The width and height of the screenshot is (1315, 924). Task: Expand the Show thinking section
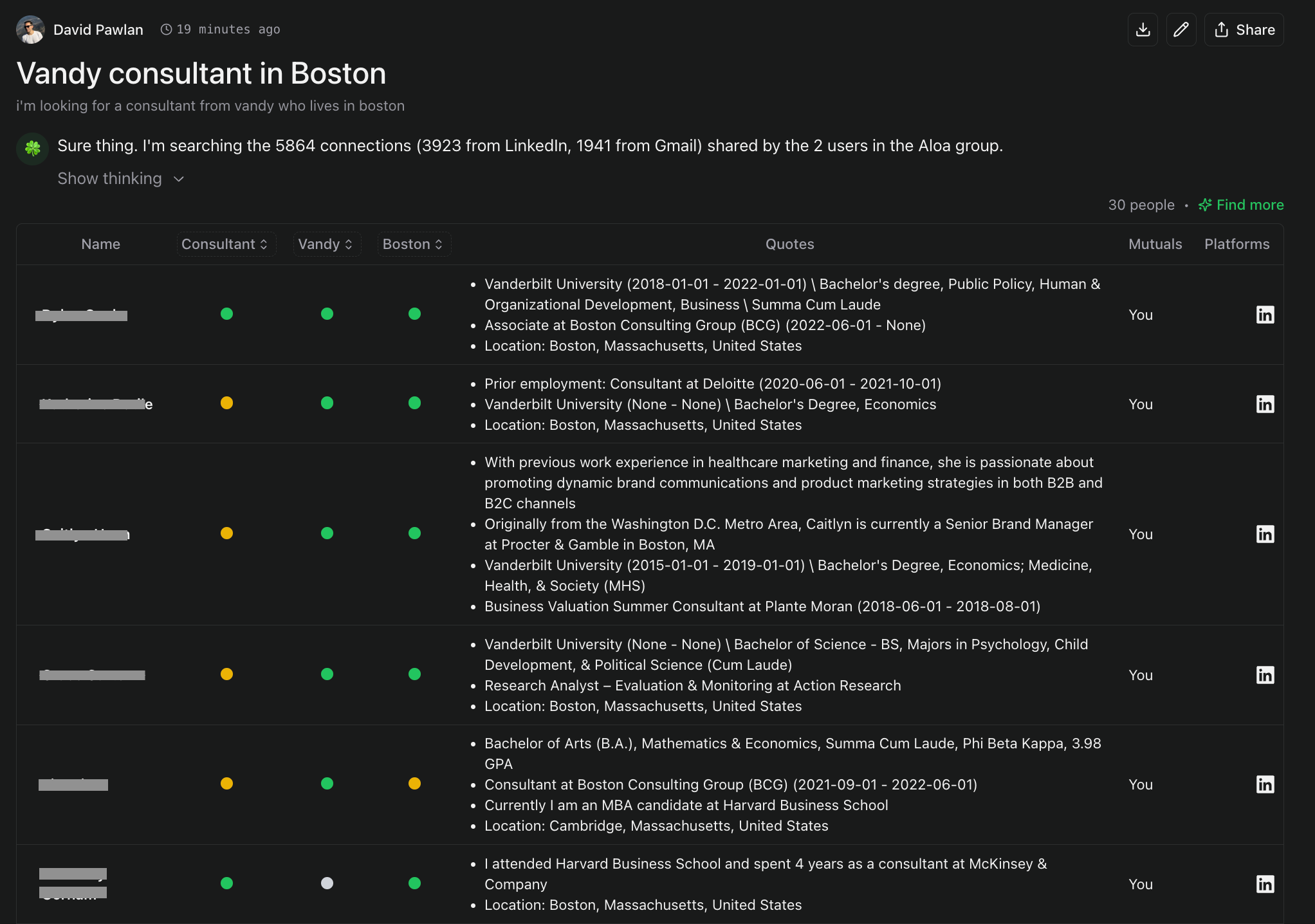[121, 179]
